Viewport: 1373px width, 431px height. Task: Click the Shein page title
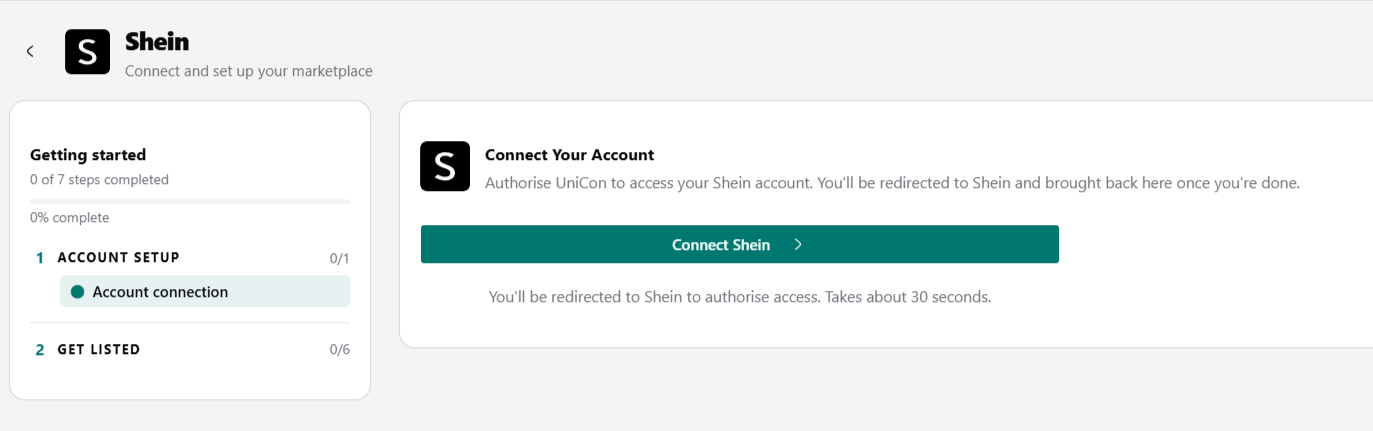point(157,41)
